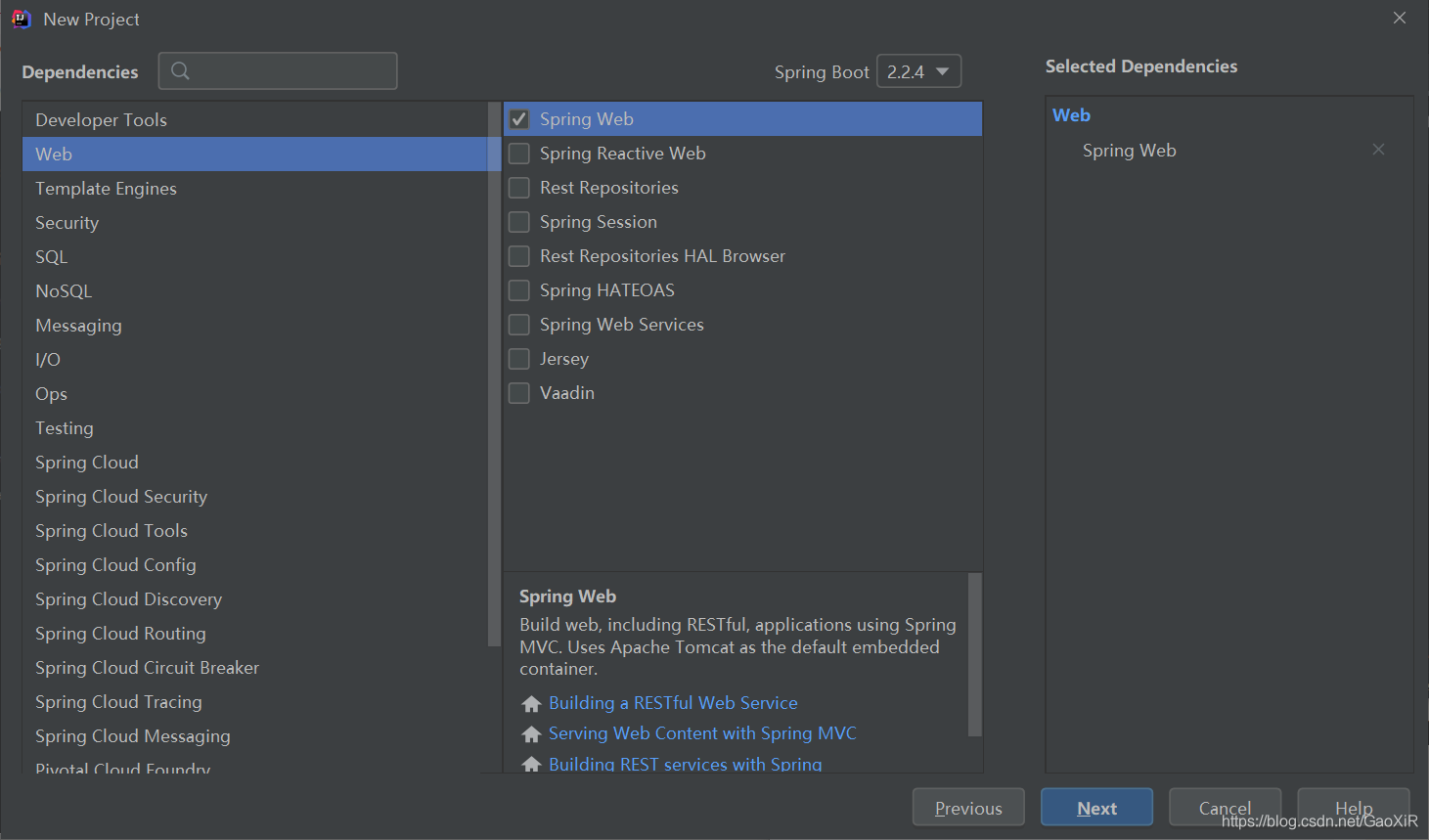Click the description panel scrollbar
The image size is (1429, 840).
click(x=974, y=653)
